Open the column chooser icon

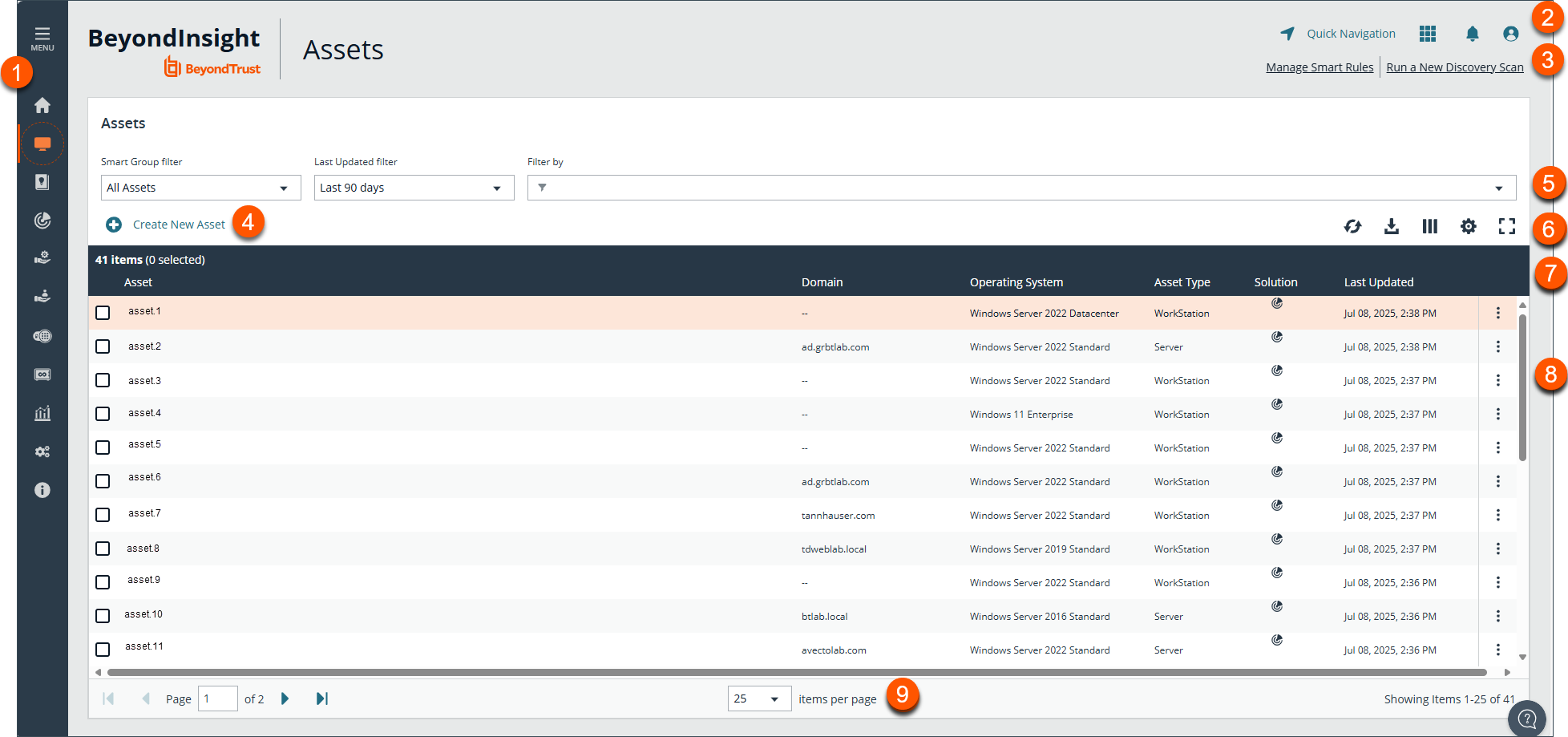1430,226
